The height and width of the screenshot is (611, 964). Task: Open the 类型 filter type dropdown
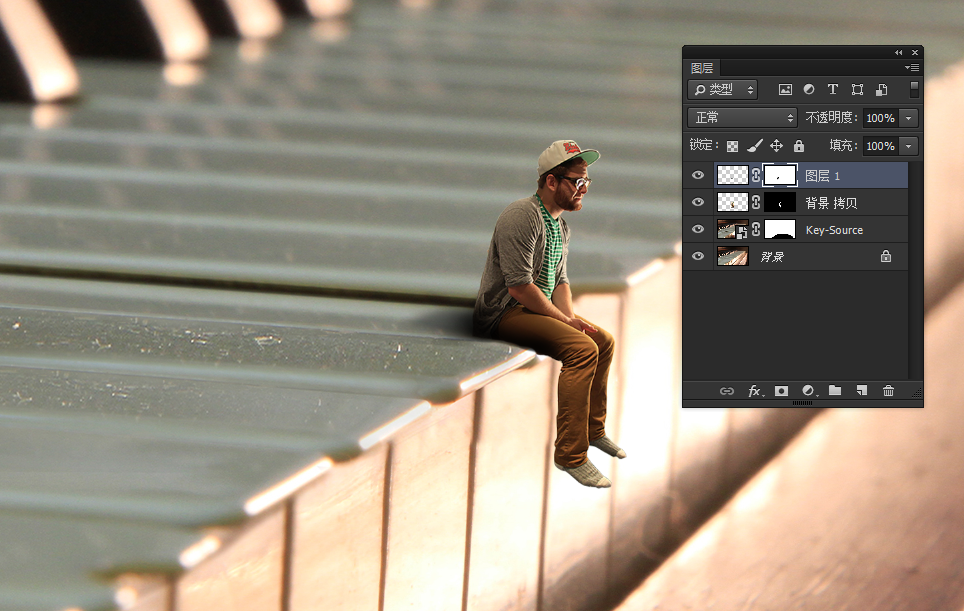(x=723, y=90)
